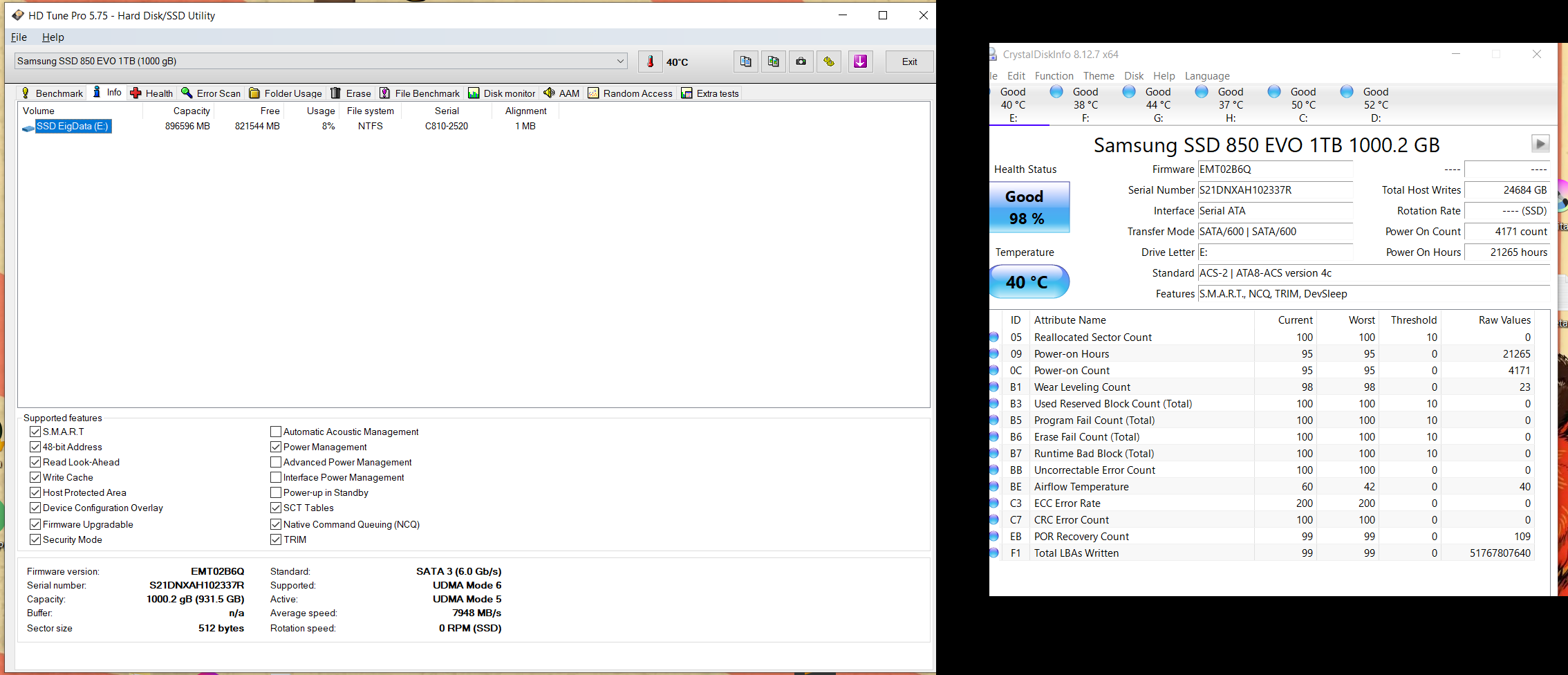Toggle the TRIM checkbox
This screenshot has width=1568, height=675.
click(x=276, y=539)
